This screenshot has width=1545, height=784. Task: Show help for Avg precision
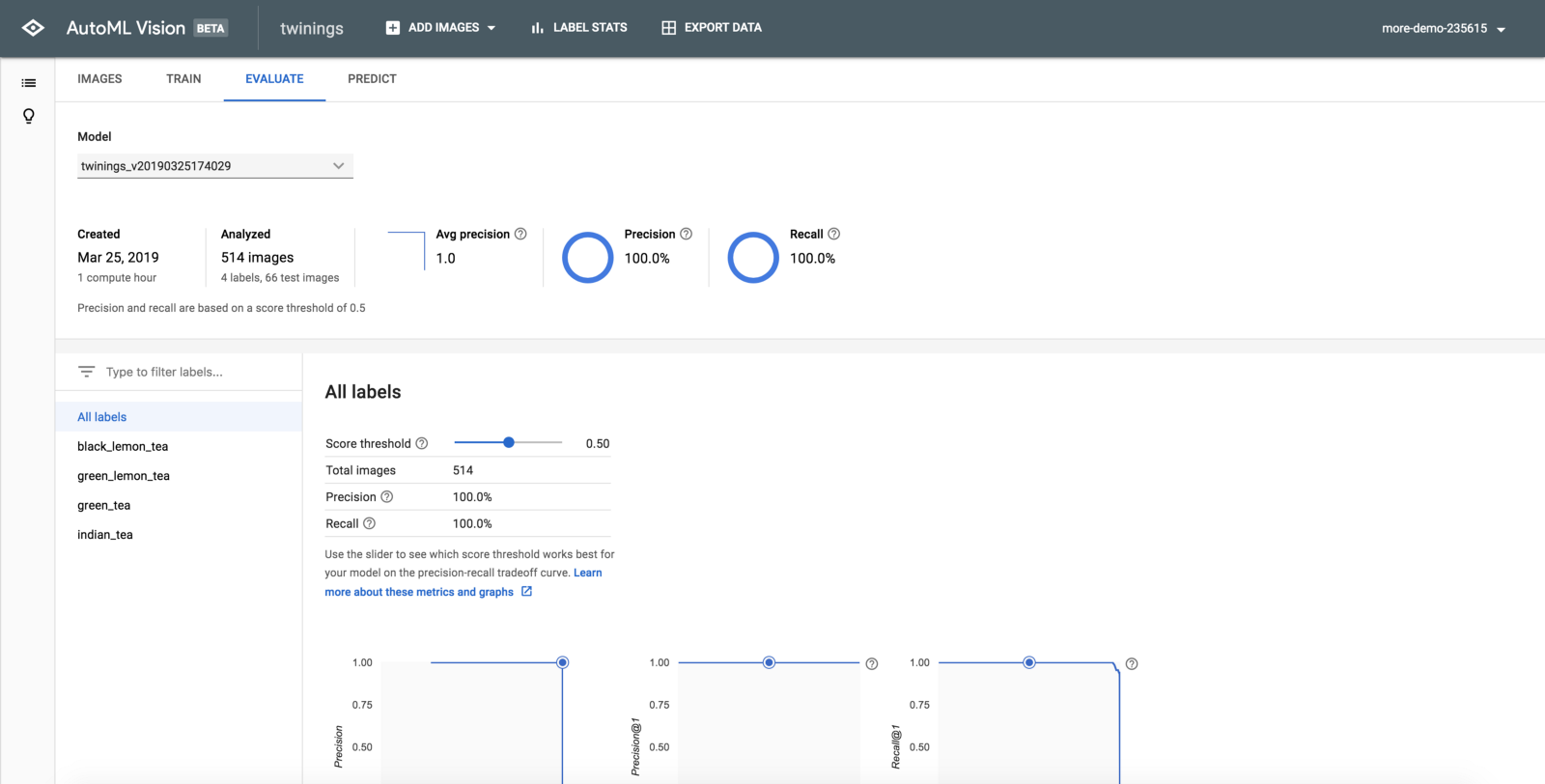coord(520,234)
